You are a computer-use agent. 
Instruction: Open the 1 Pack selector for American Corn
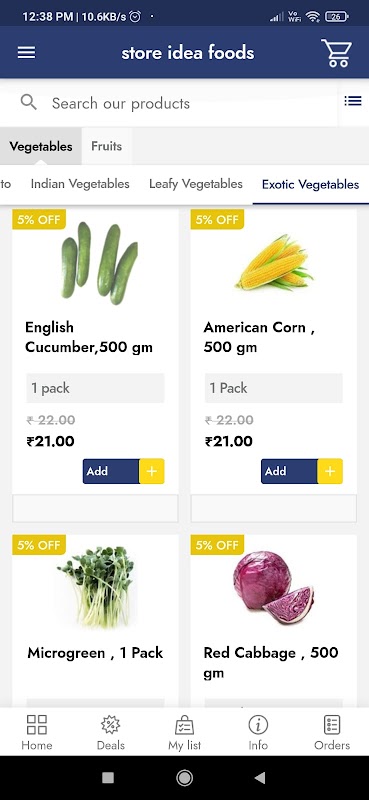pos(274,388)
